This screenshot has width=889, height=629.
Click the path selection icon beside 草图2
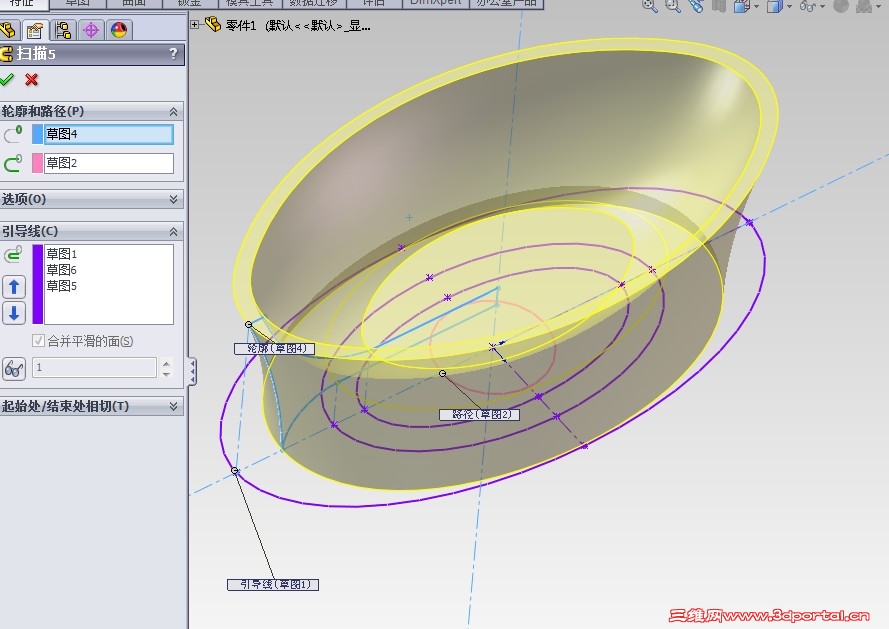[x=14, y=163]
